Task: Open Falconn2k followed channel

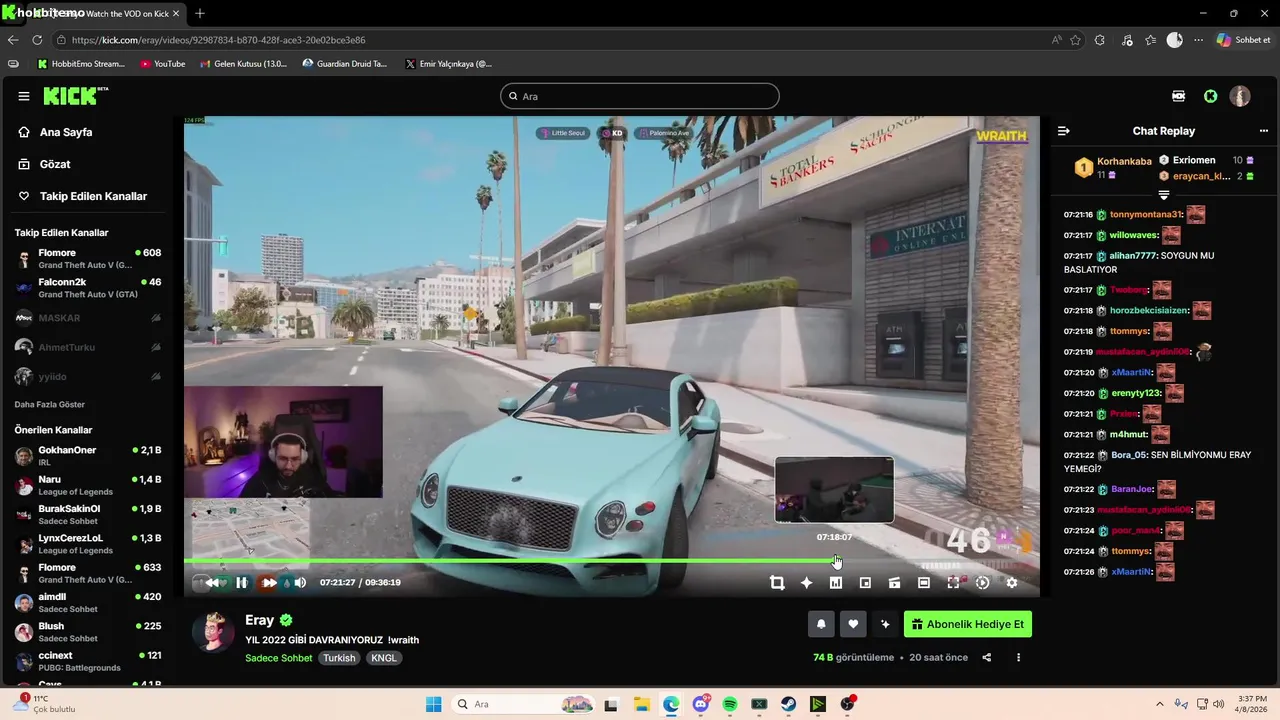Action: (x=88, y=288)
